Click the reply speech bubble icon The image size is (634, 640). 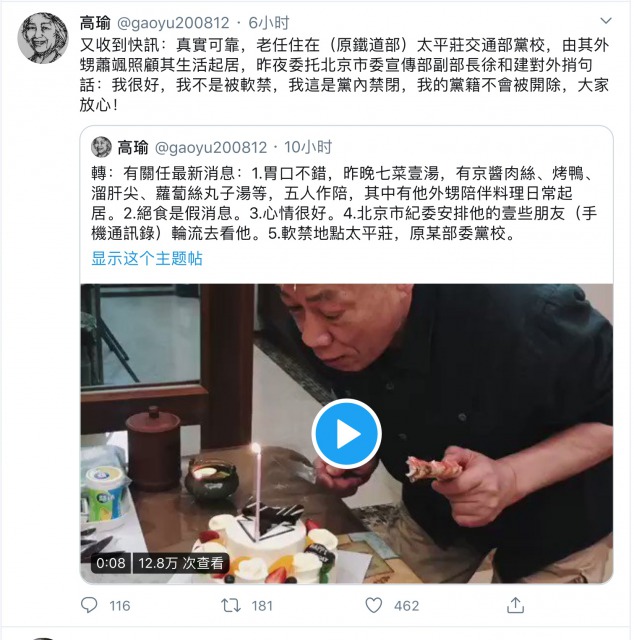[89, 605]
